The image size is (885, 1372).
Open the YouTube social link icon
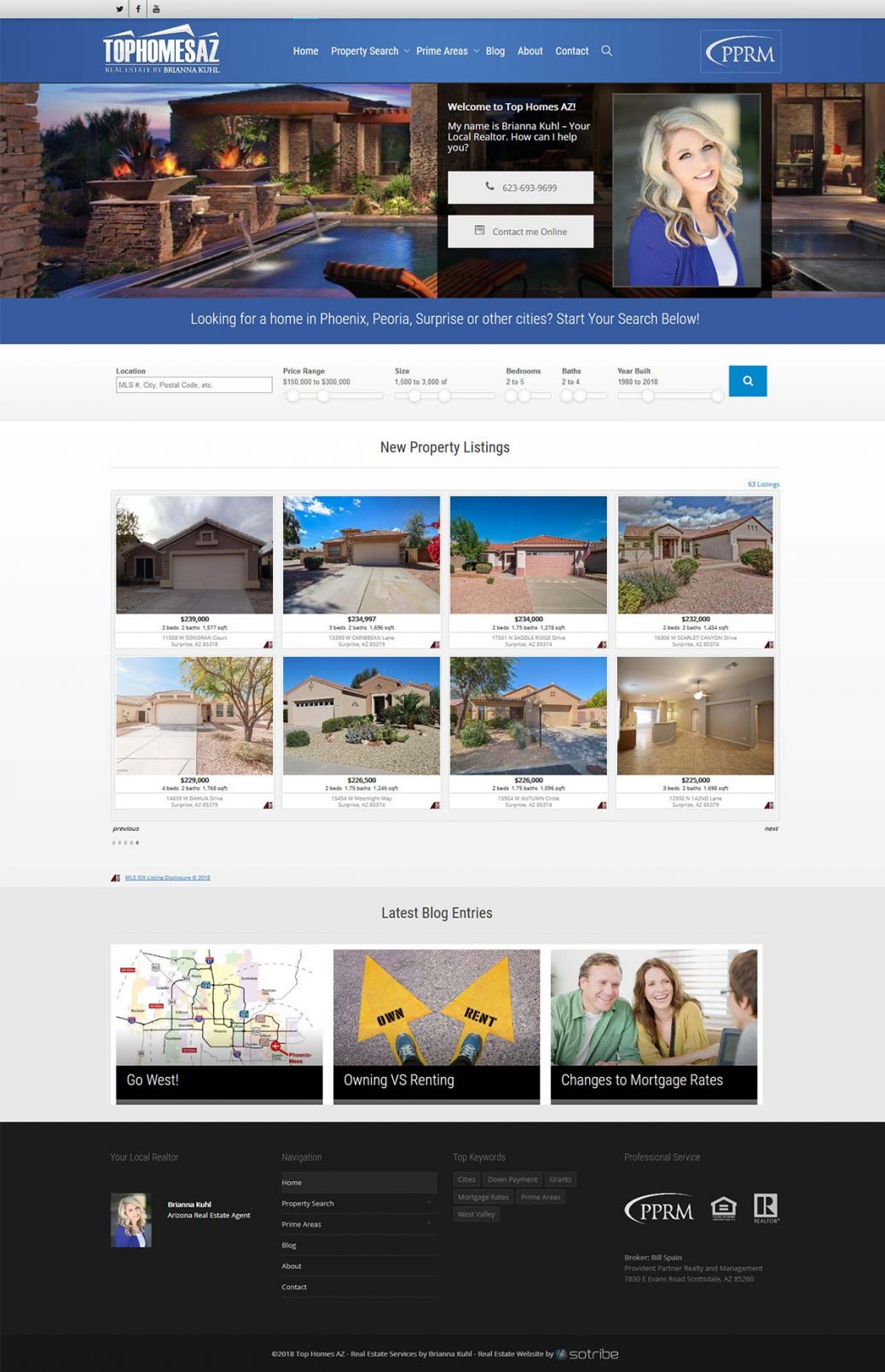point(156,9)
